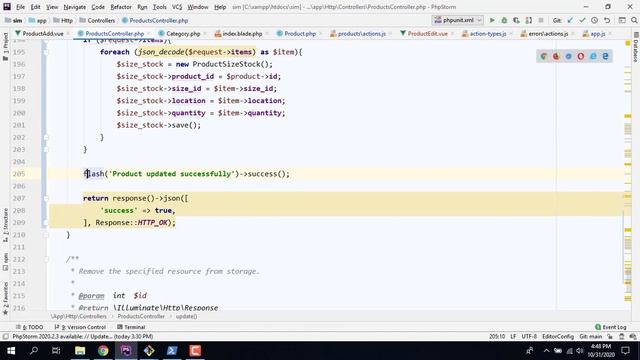
Task: Commit changes with the green Git checkmark
Action: point(582,20)
